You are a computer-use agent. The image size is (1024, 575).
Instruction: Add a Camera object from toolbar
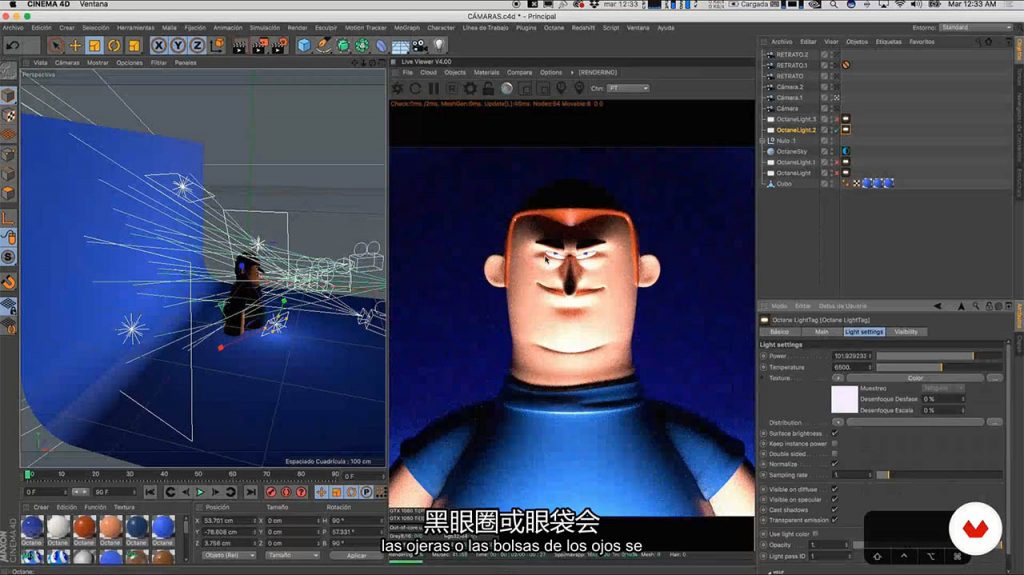tap(419, 45)
